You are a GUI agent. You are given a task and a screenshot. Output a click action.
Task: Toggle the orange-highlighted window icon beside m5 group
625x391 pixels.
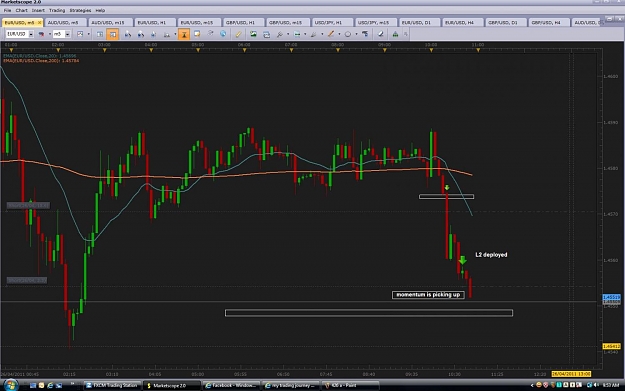click(x=113, y=34)
